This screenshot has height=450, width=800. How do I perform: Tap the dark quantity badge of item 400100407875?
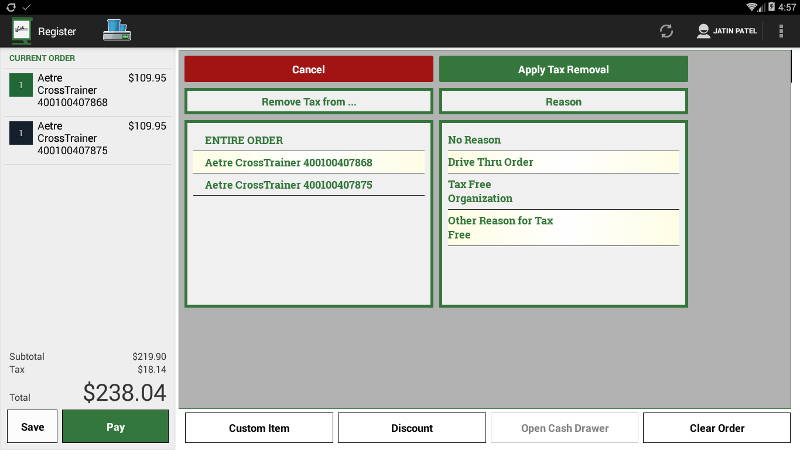click(21, 133)
